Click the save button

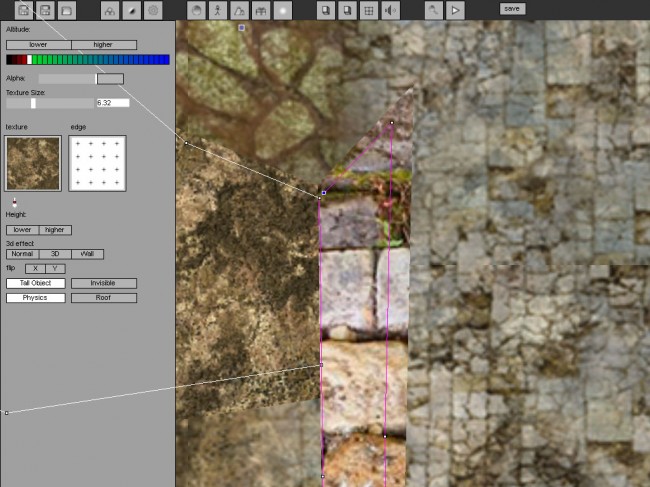click(512, 8)
